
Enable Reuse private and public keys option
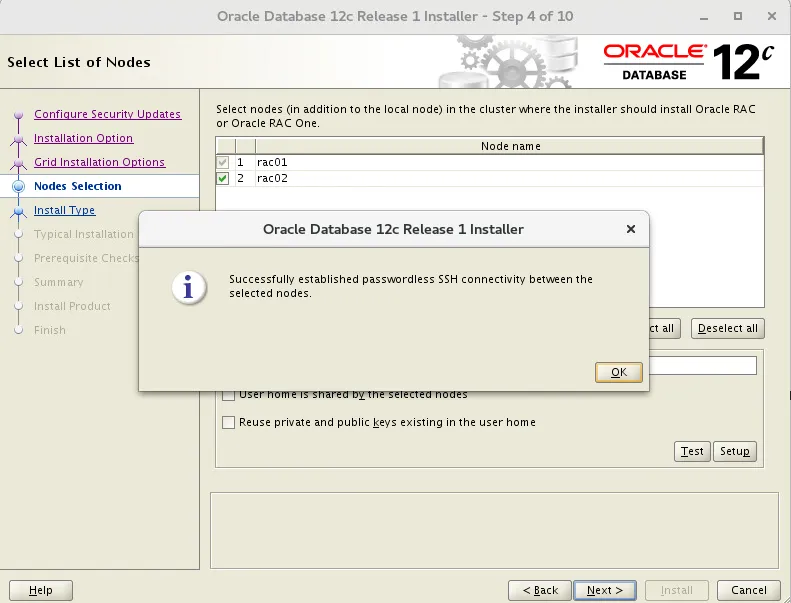[229, 422]
